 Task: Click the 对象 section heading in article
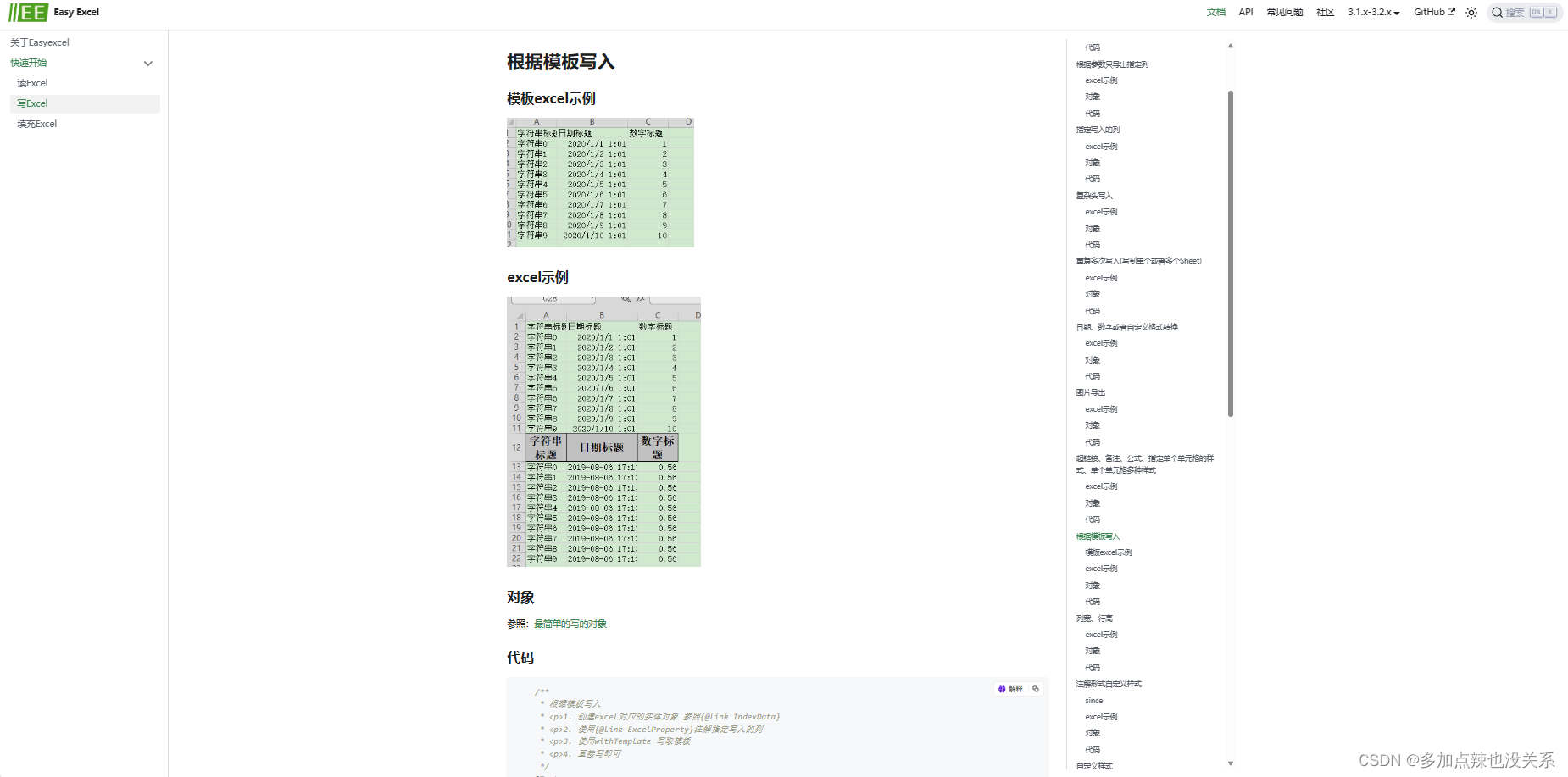point(520,597)
